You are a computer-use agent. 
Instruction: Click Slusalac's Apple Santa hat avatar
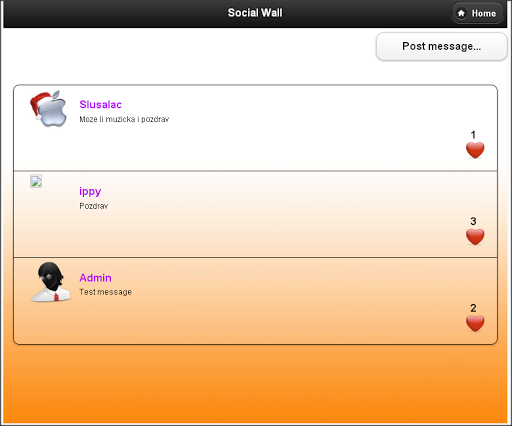click(49, 109)
